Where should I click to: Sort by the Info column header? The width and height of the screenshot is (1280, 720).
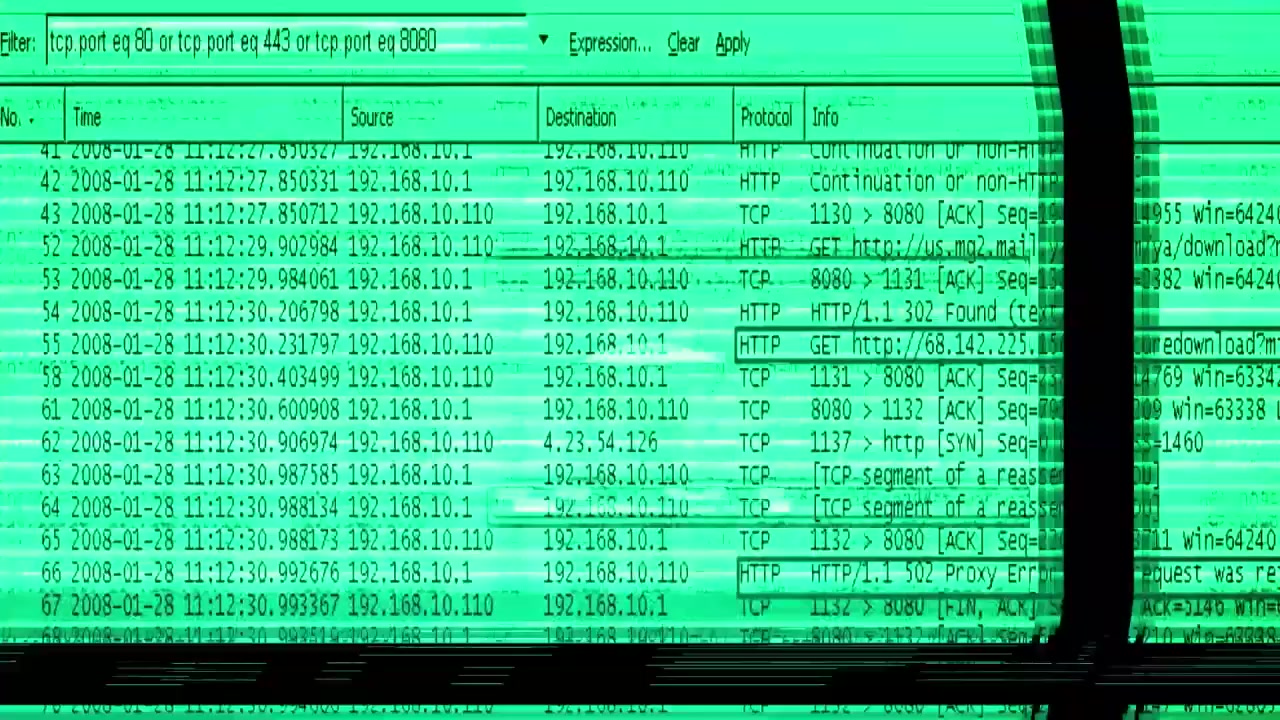click(x=920, y=118)
